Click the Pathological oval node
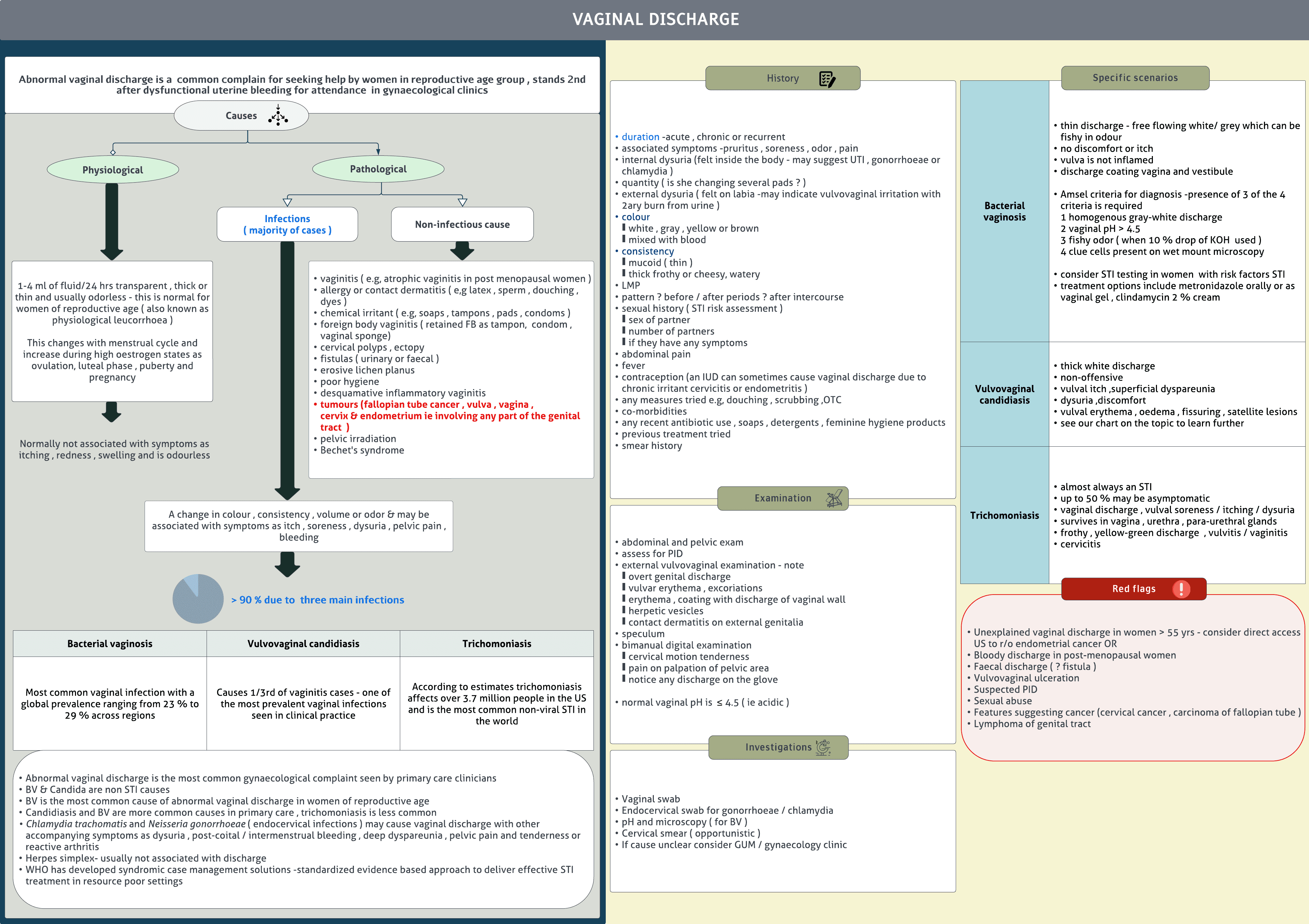 pyautogui.click(x=378, y=169)
